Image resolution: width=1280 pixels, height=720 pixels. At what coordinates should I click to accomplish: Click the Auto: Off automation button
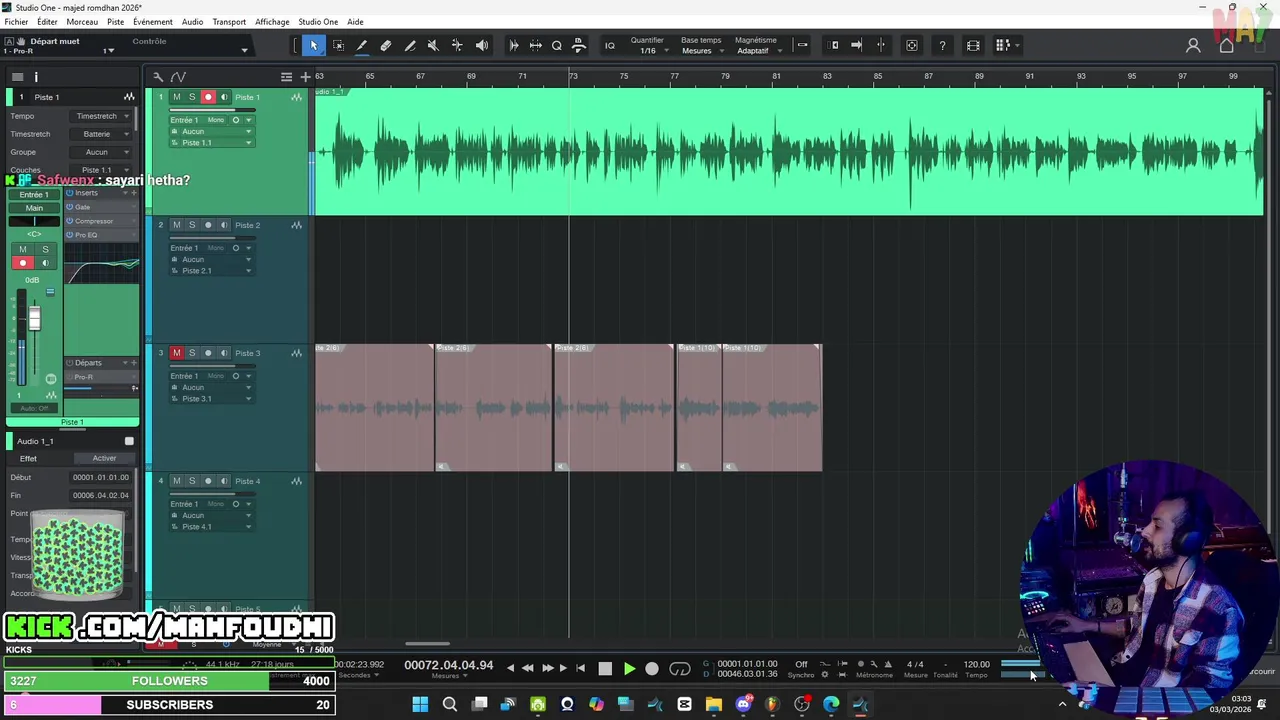(34, 408)
